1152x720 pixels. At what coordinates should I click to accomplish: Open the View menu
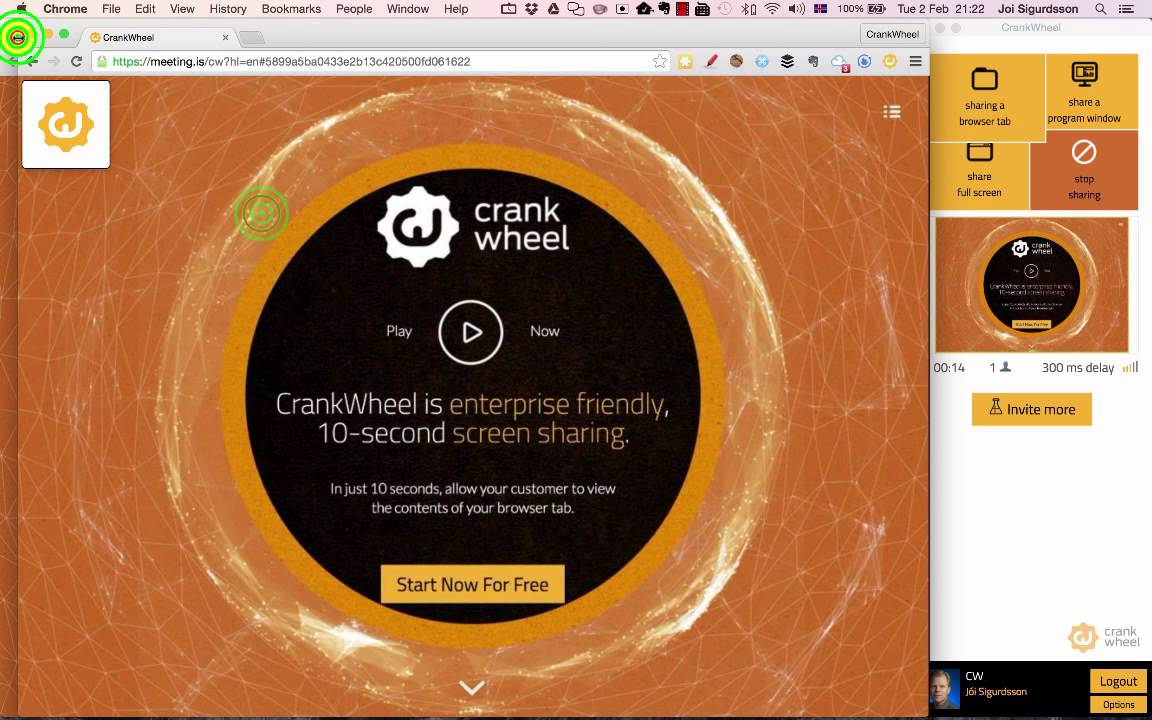181,9
